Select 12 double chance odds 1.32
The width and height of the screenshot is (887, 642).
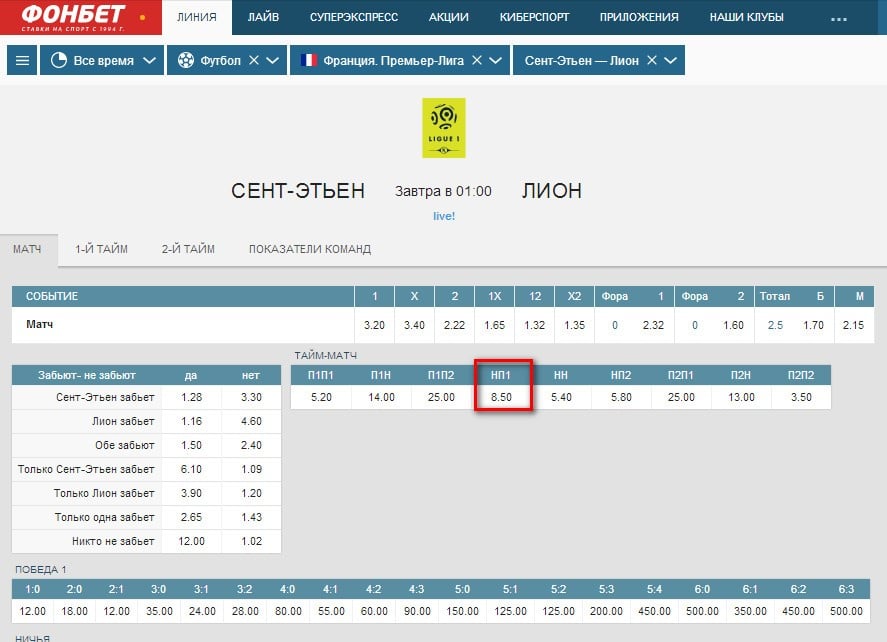coord(535,325)
